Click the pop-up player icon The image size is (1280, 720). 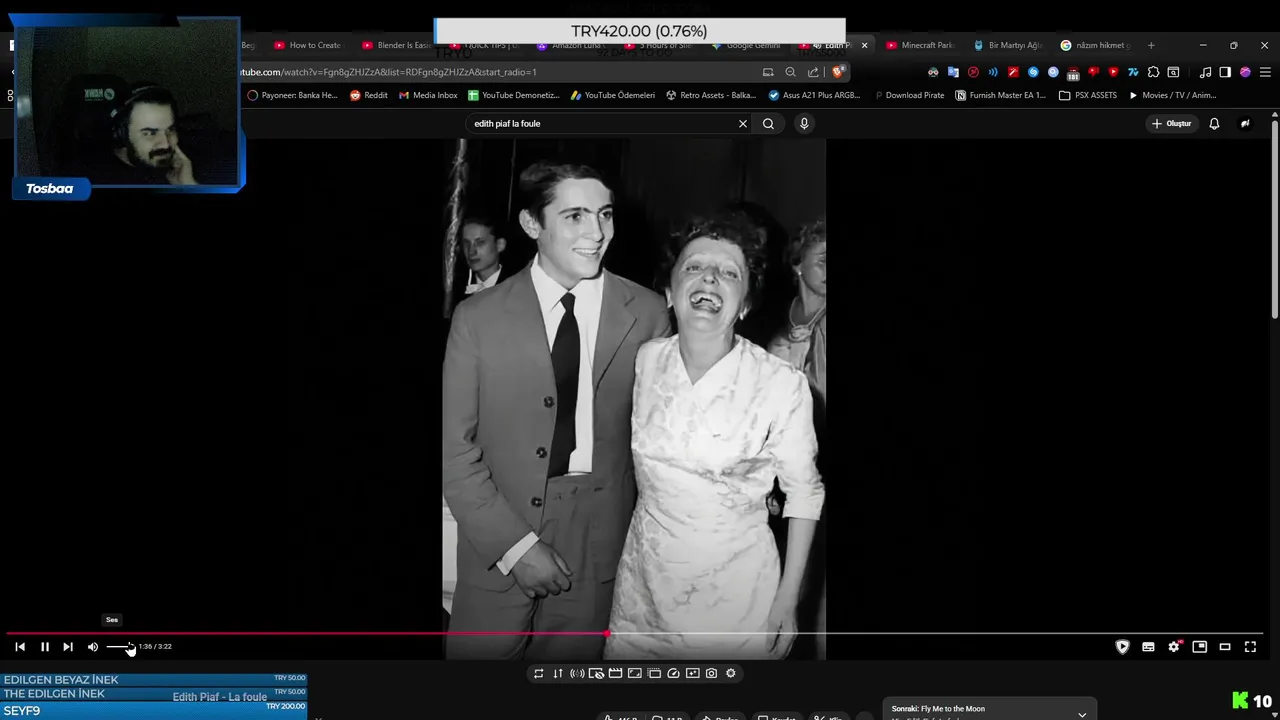click(x=654, y=673)
